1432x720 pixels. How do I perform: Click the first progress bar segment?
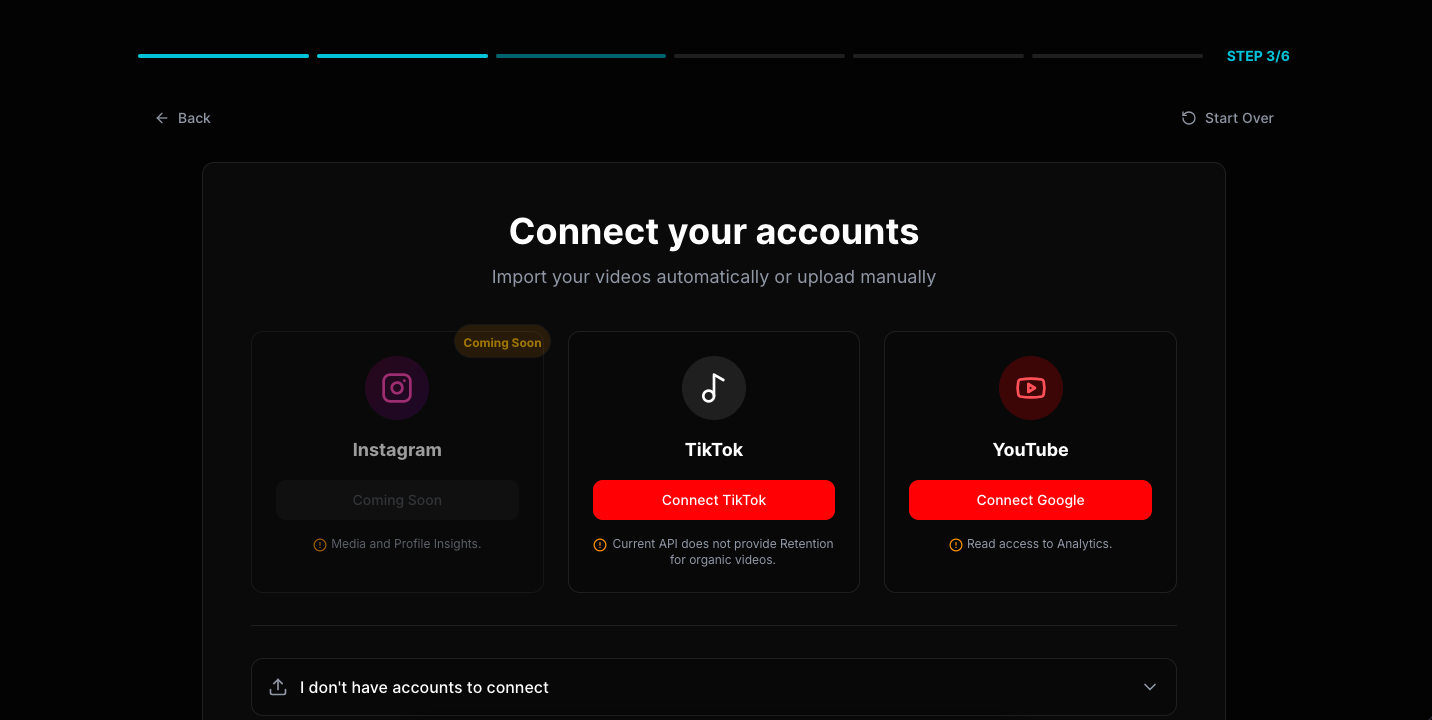[x=223, y=56]
